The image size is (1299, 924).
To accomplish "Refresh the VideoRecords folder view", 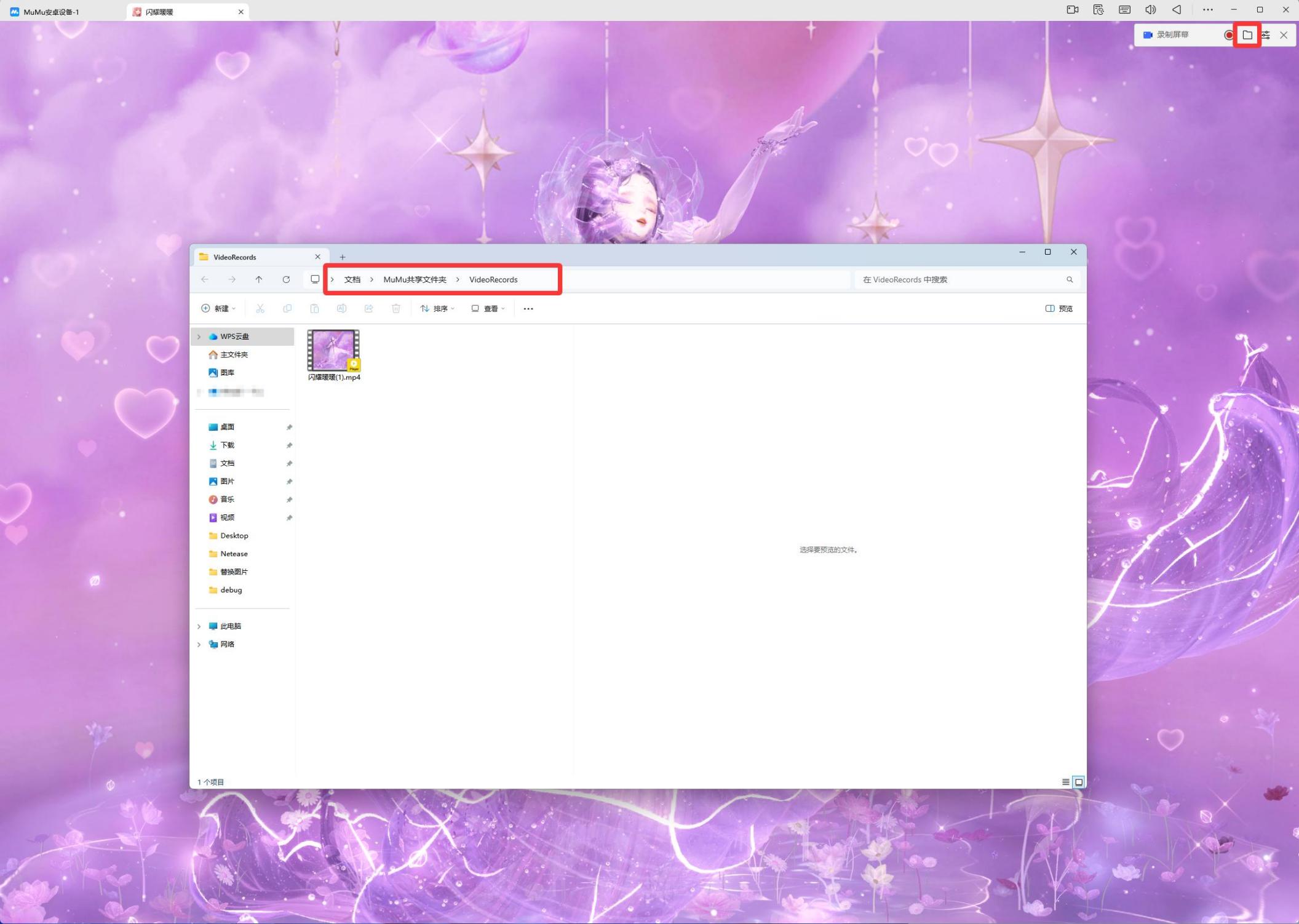I will point(286,279).
